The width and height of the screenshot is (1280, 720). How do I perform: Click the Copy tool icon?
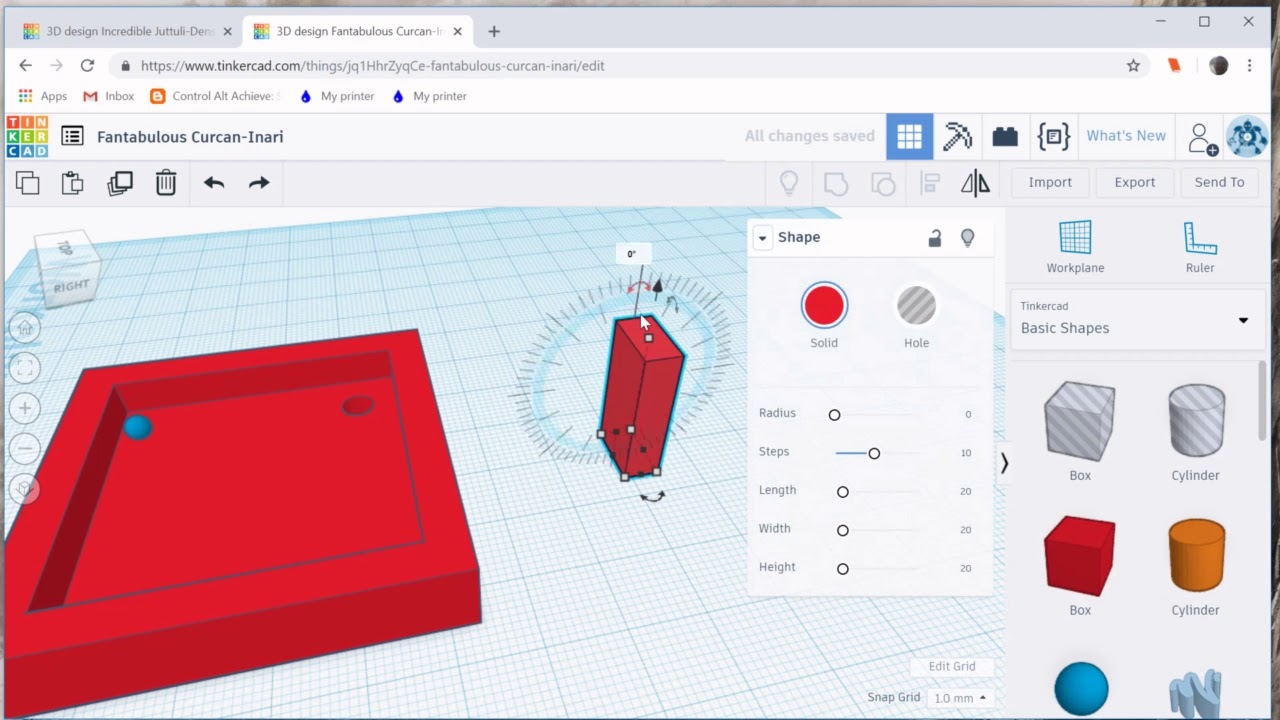(28, 183)
